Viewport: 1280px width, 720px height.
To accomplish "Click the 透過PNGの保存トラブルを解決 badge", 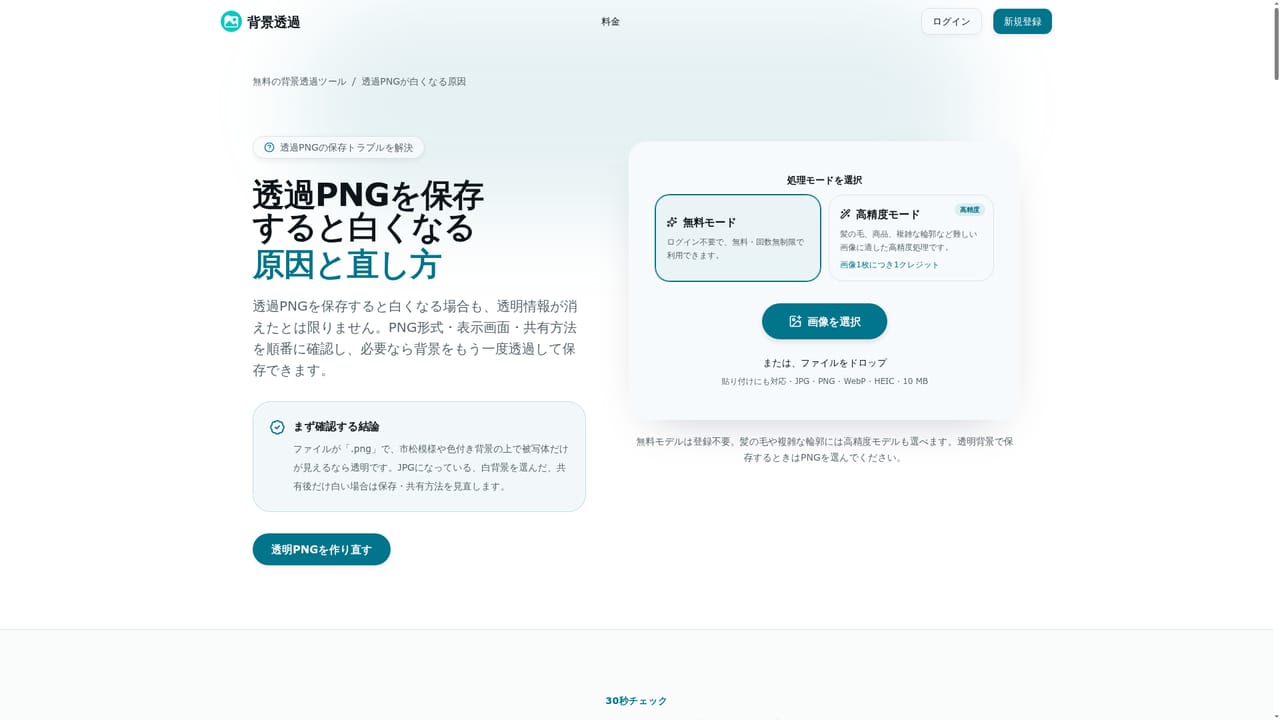I will click(x=338, y=148).
